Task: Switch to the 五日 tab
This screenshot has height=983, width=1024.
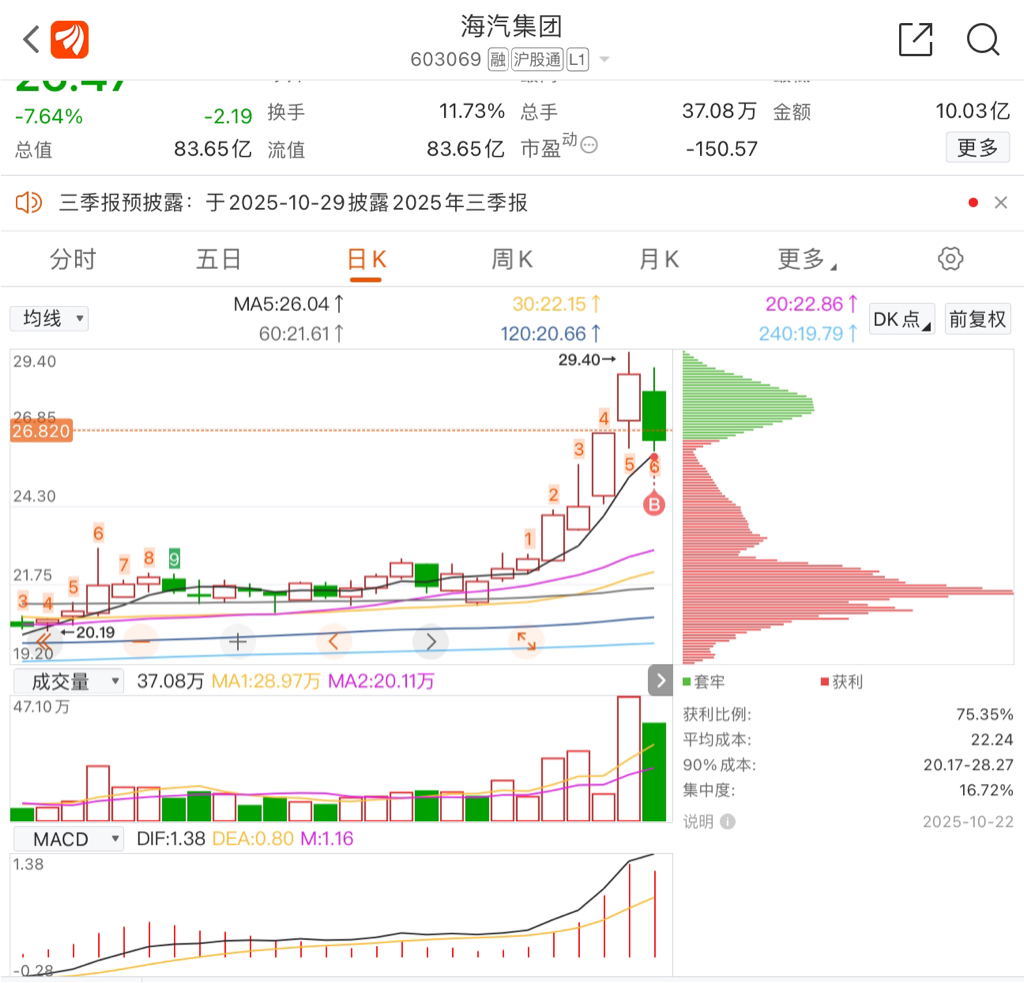Action: point(219,259)
